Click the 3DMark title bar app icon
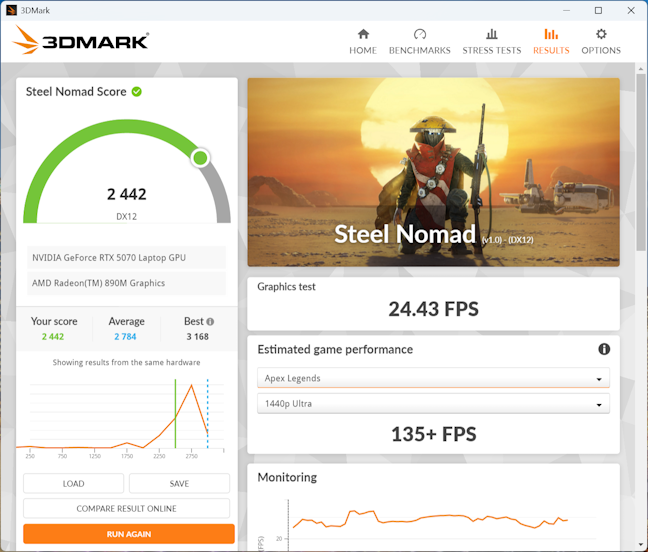This screenshot has width=648, height=552. coord(12,10)
